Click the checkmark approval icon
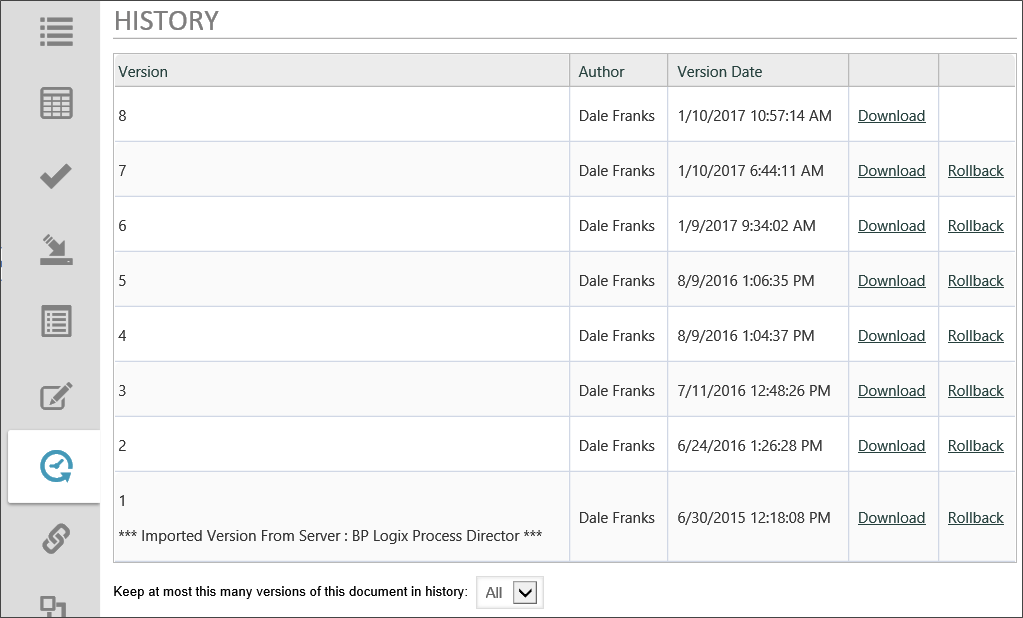 pyautogui.click(x=55, y=176)
